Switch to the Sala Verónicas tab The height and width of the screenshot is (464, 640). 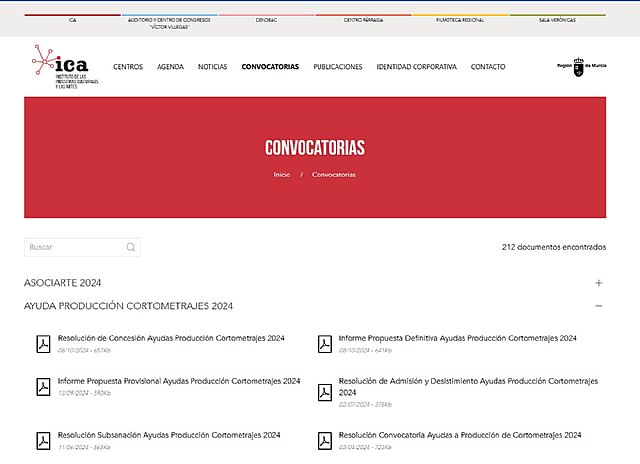[558, 20]
